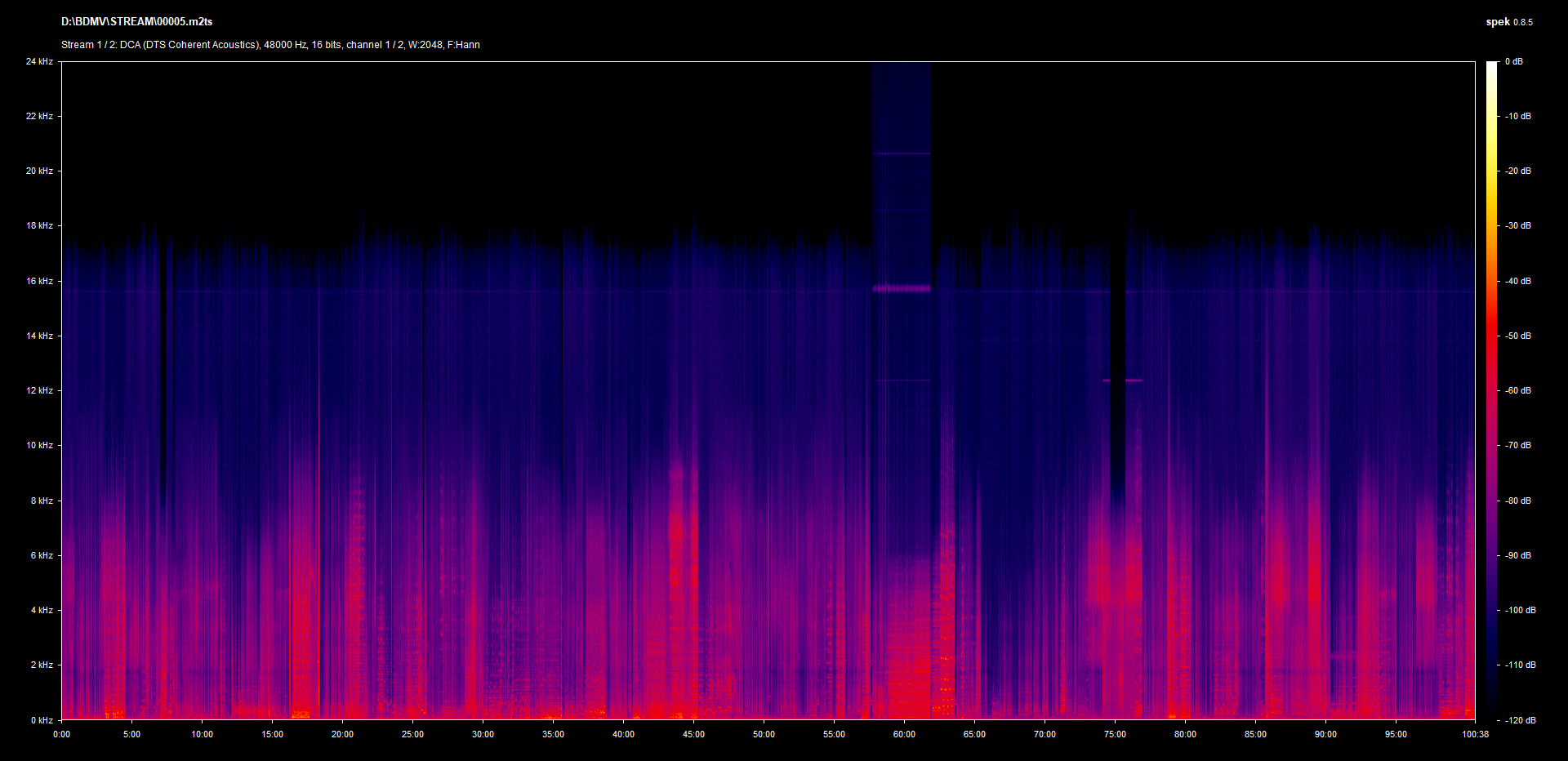Select the 0:00 time axis marker
This screenshot has width=1568, height=761.
pos(62,734)
